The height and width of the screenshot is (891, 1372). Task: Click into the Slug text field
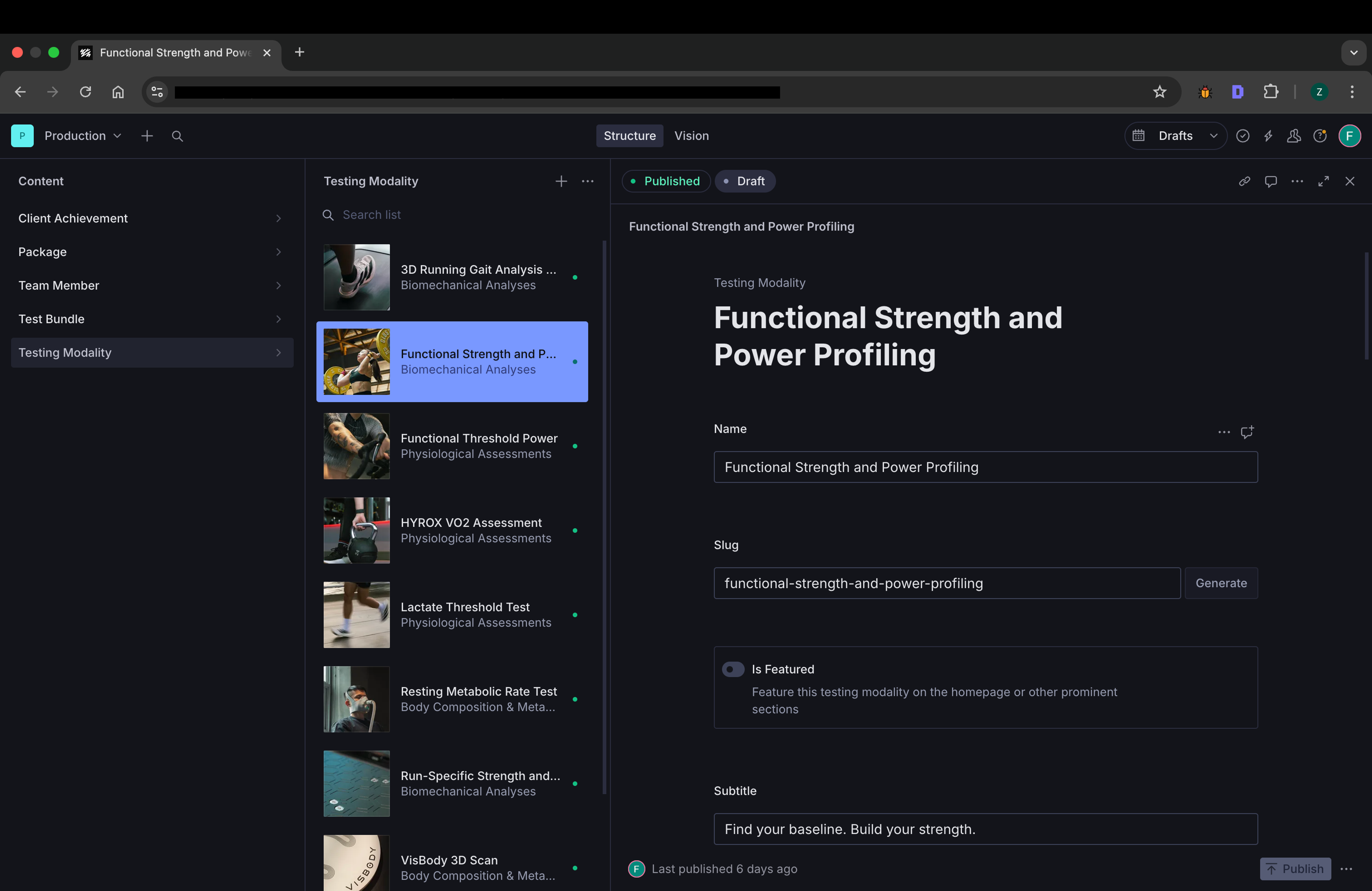point(946,583)
